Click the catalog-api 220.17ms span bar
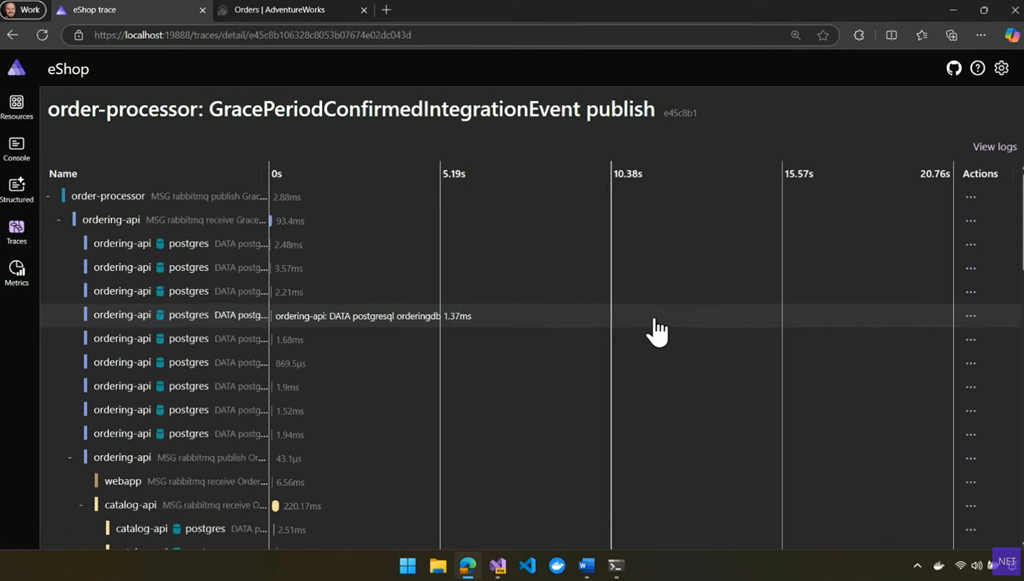 [275, 506]
